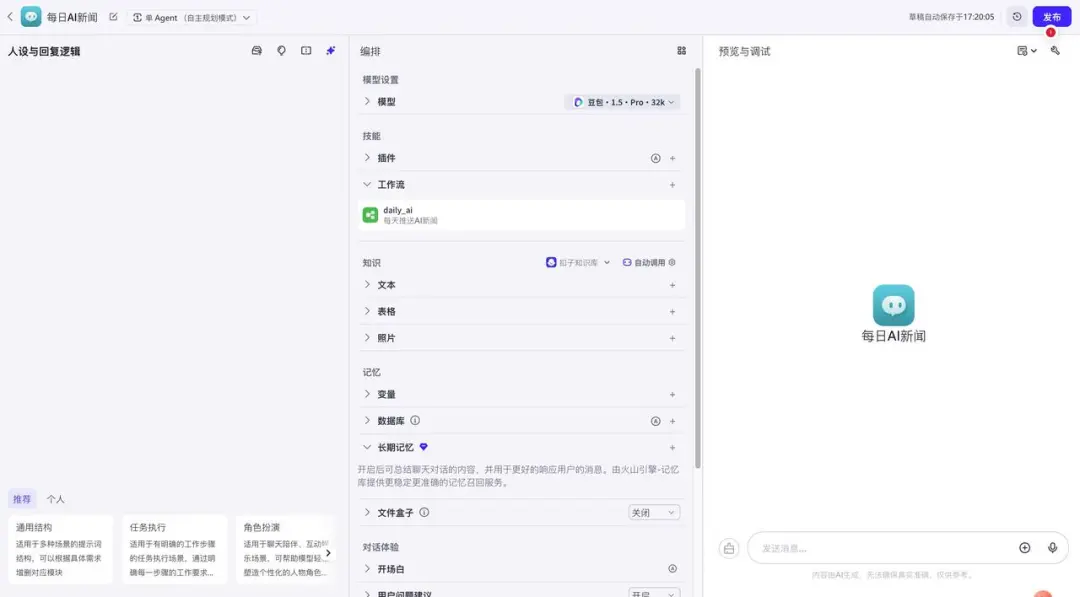Image resolution: width=1080 pixels, height=597 pixels.
Task: Click info icon next to 数据库
Action: pyautogui.click(x=415, y=421)
